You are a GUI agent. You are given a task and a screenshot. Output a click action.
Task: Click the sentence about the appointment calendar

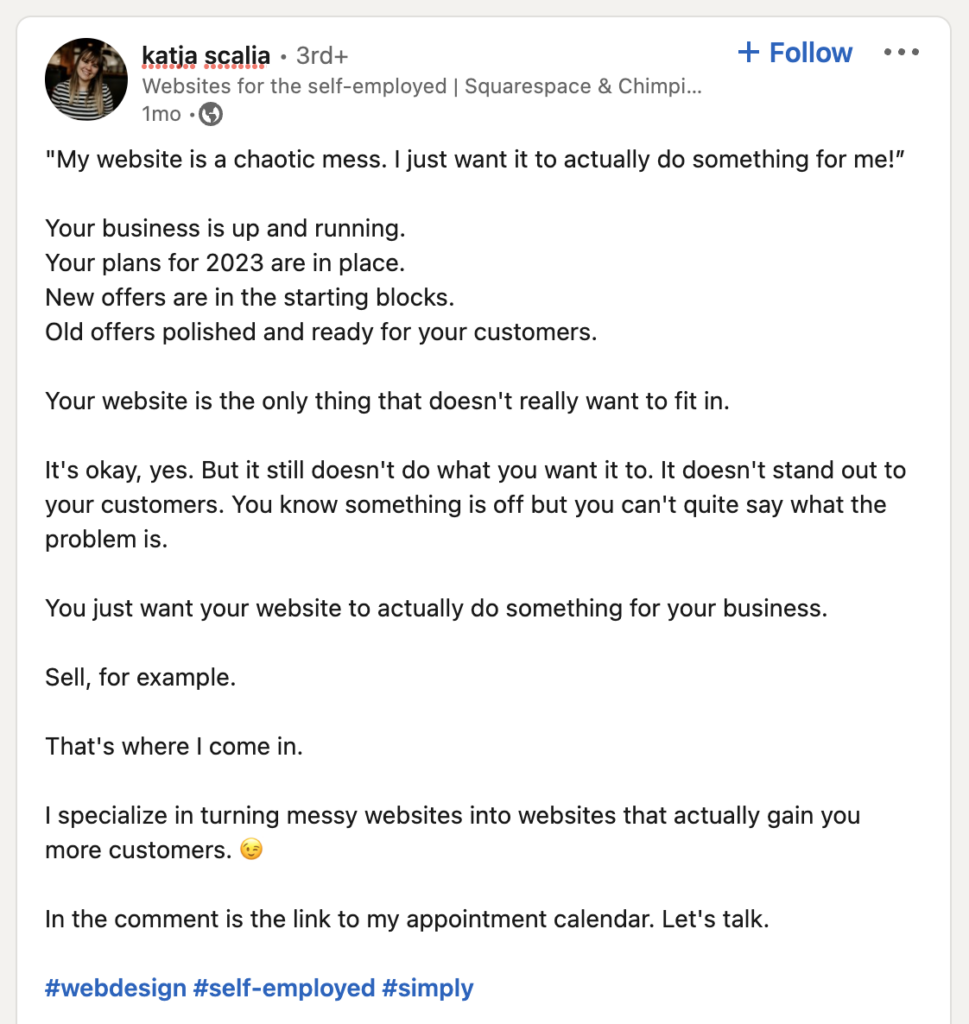[x=407, y=919]
